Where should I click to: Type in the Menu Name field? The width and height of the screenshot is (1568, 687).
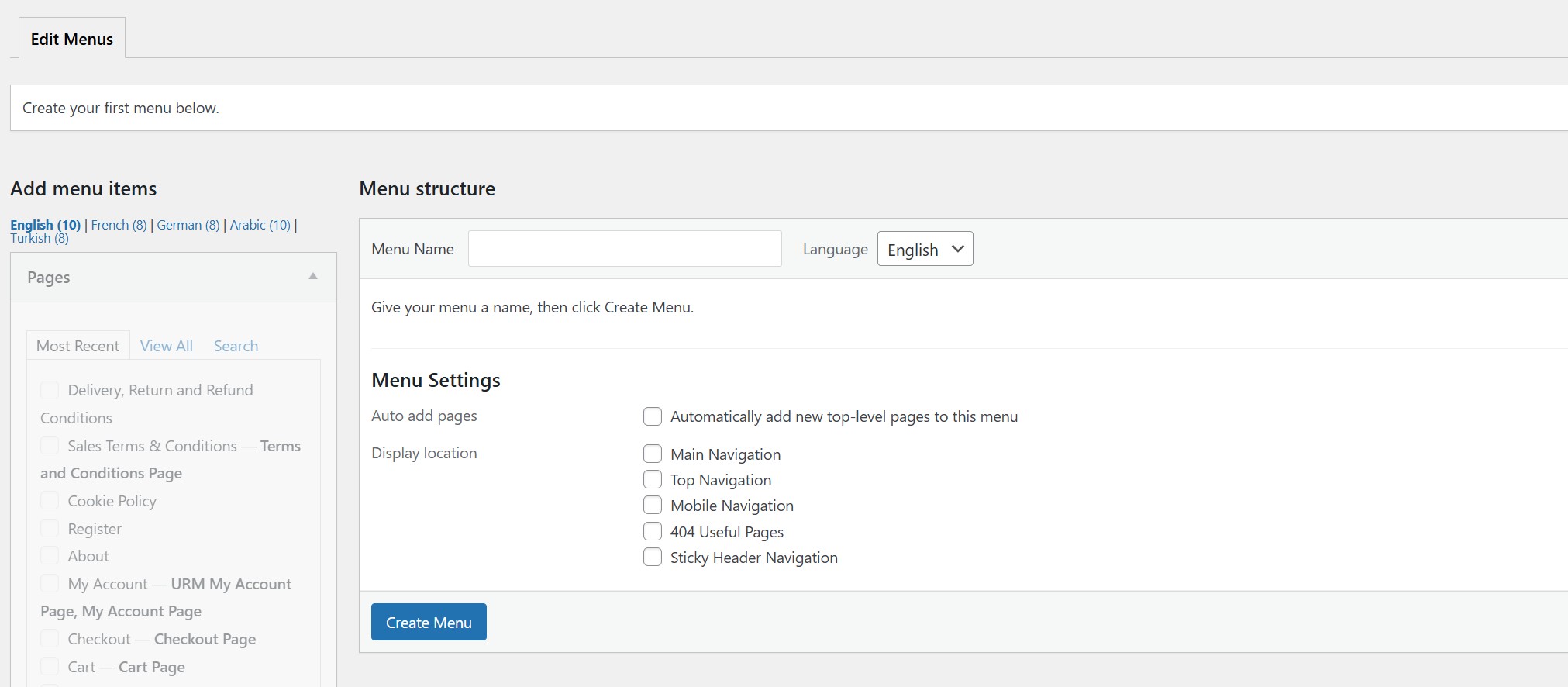[x=625, y=249]
